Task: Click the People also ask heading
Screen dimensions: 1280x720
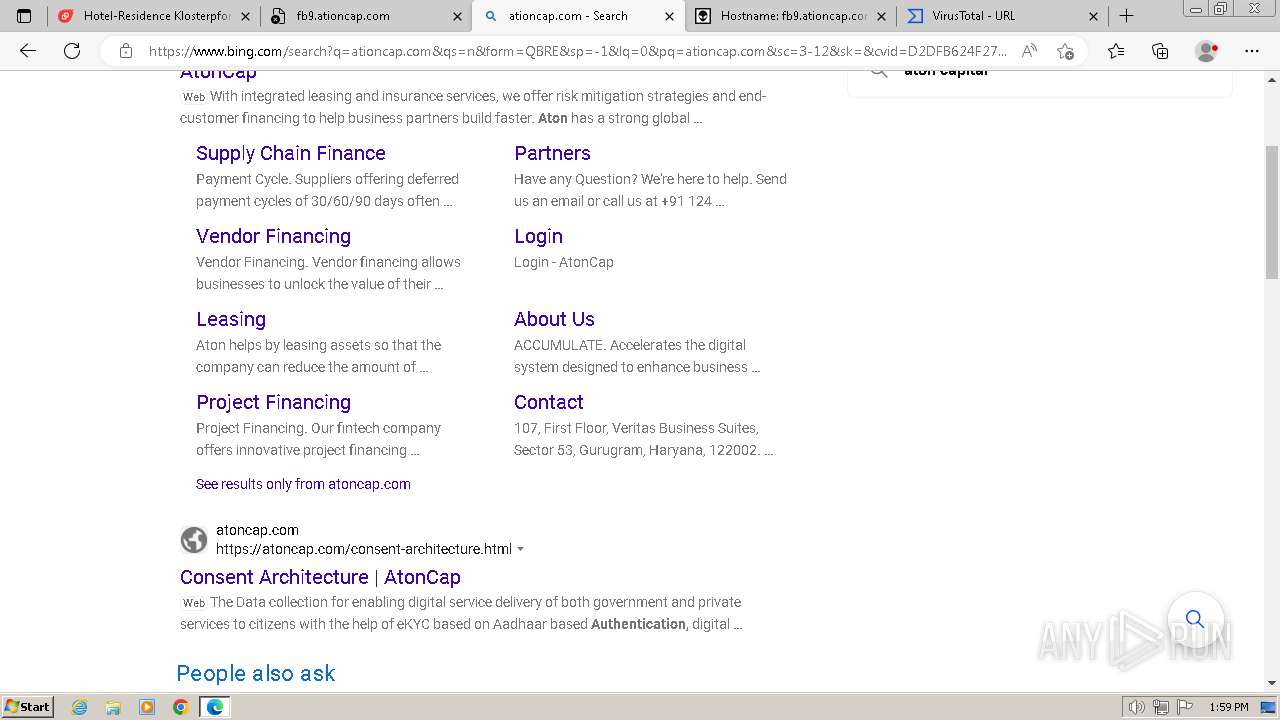Action: [x=256, y=673]
